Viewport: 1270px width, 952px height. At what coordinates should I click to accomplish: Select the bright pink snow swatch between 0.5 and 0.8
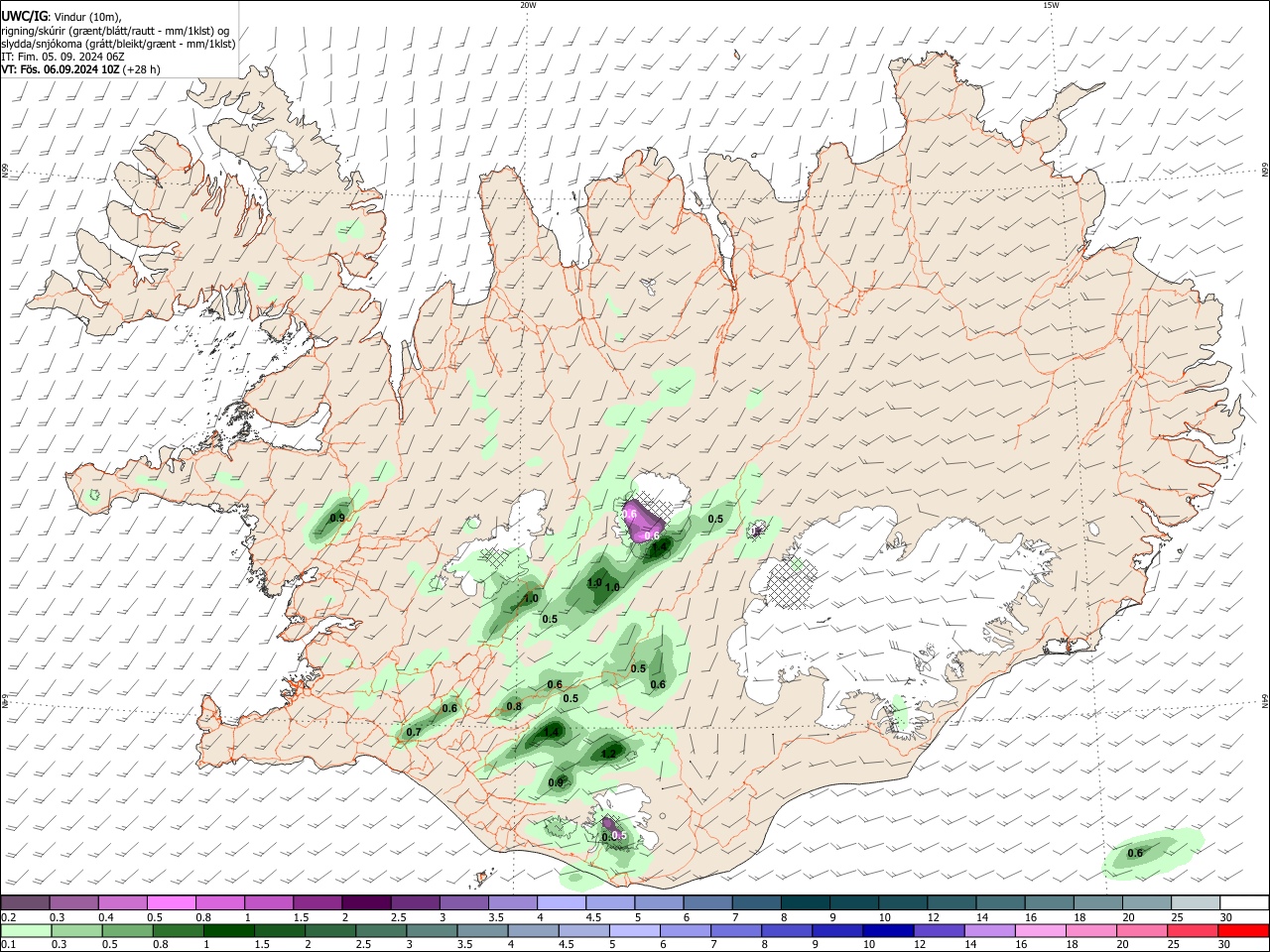[172, 902]
